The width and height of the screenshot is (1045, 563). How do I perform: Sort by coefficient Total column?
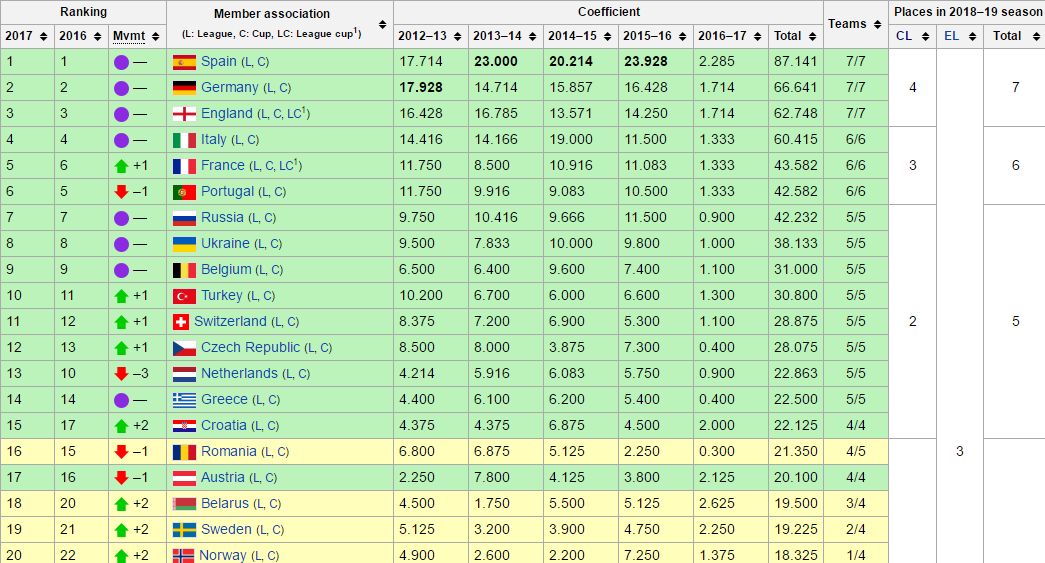tap(812, 37)
